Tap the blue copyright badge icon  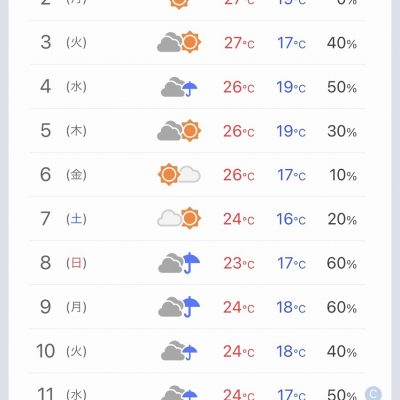pos(373,394)
